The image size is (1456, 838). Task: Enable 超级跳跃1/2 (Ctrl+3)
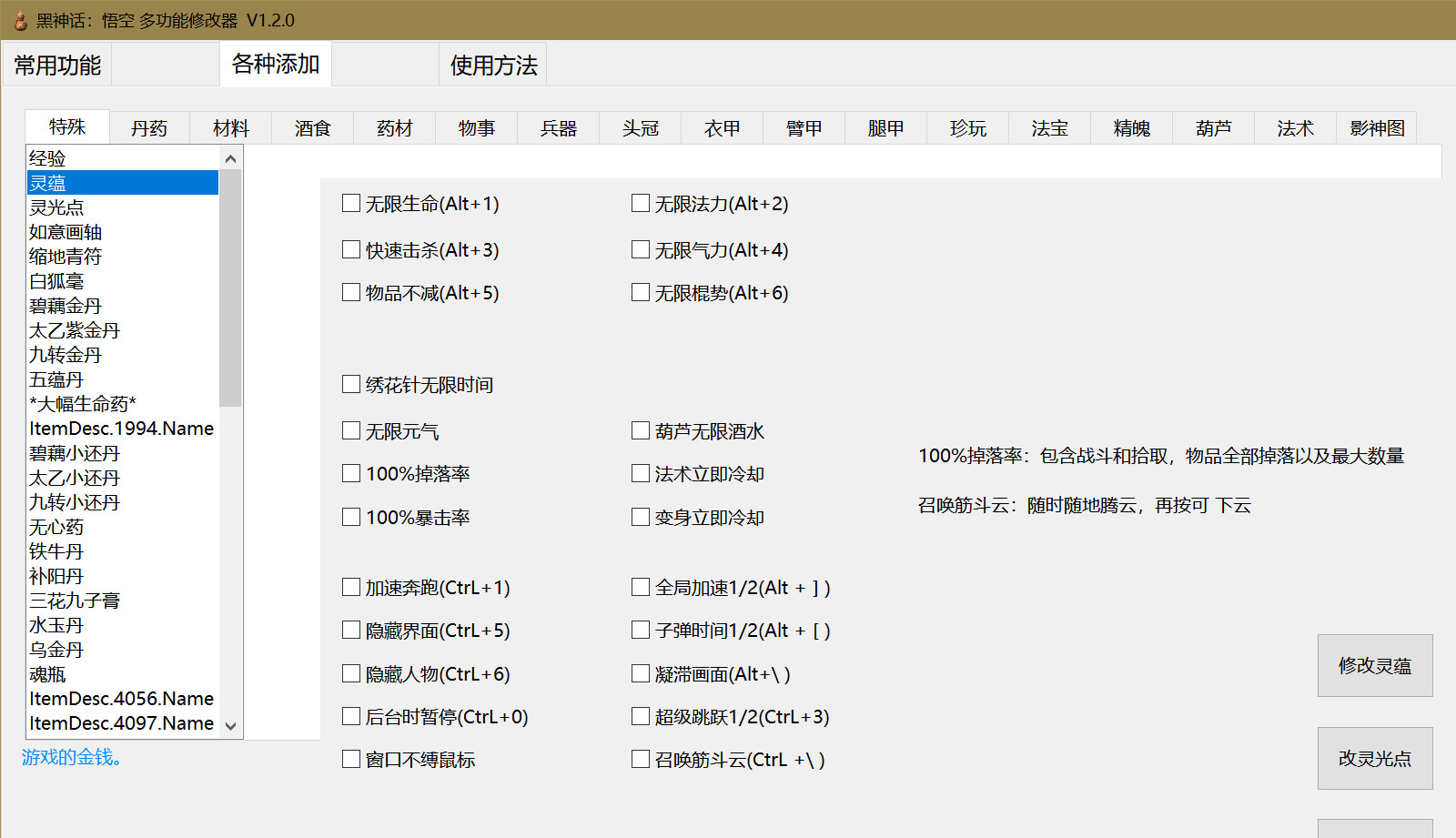[x=641, y=716]
